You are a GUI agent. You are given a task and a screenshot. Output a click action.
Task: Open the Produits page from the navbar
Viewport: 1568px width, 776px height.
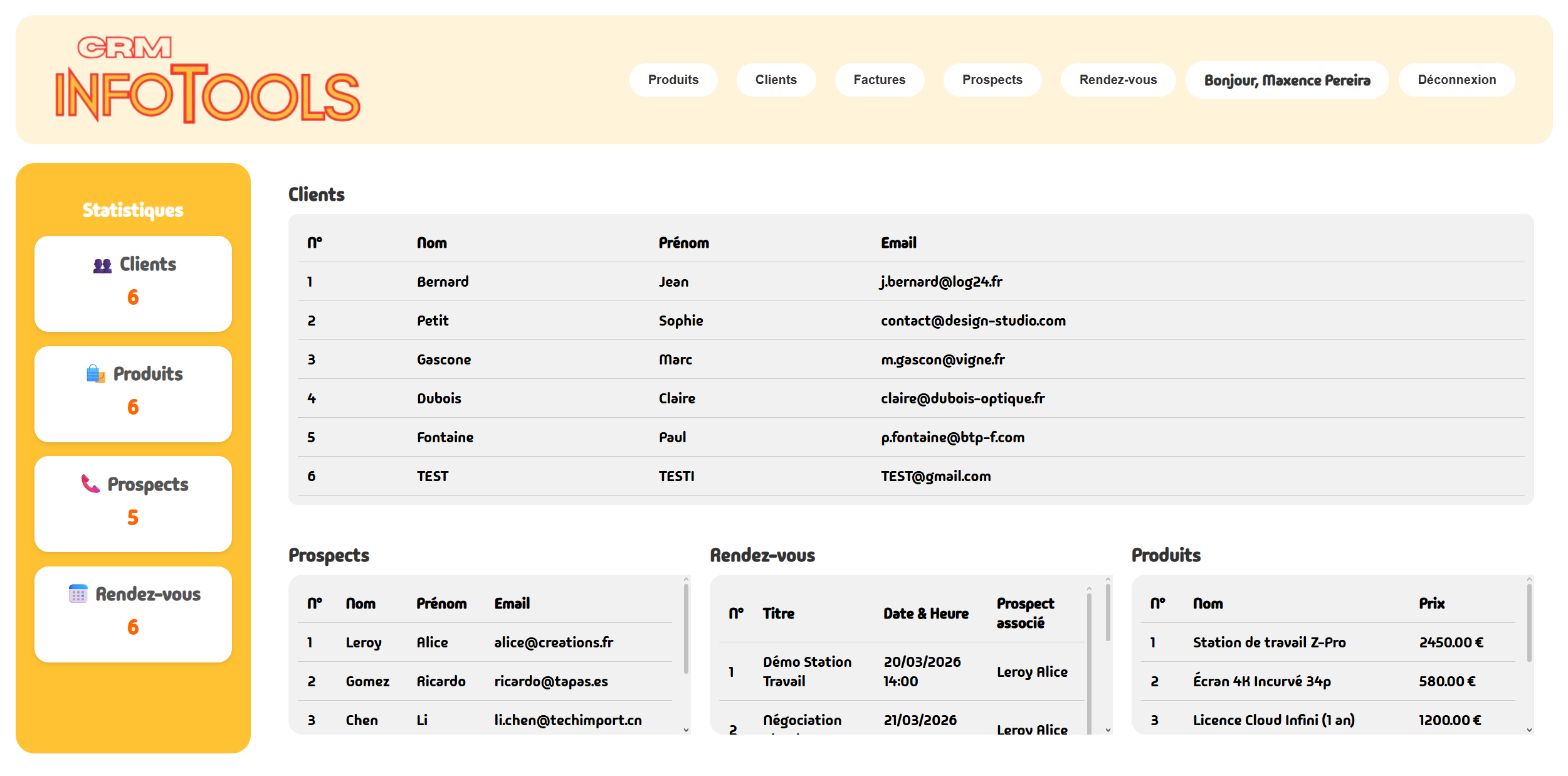[673, 80]
